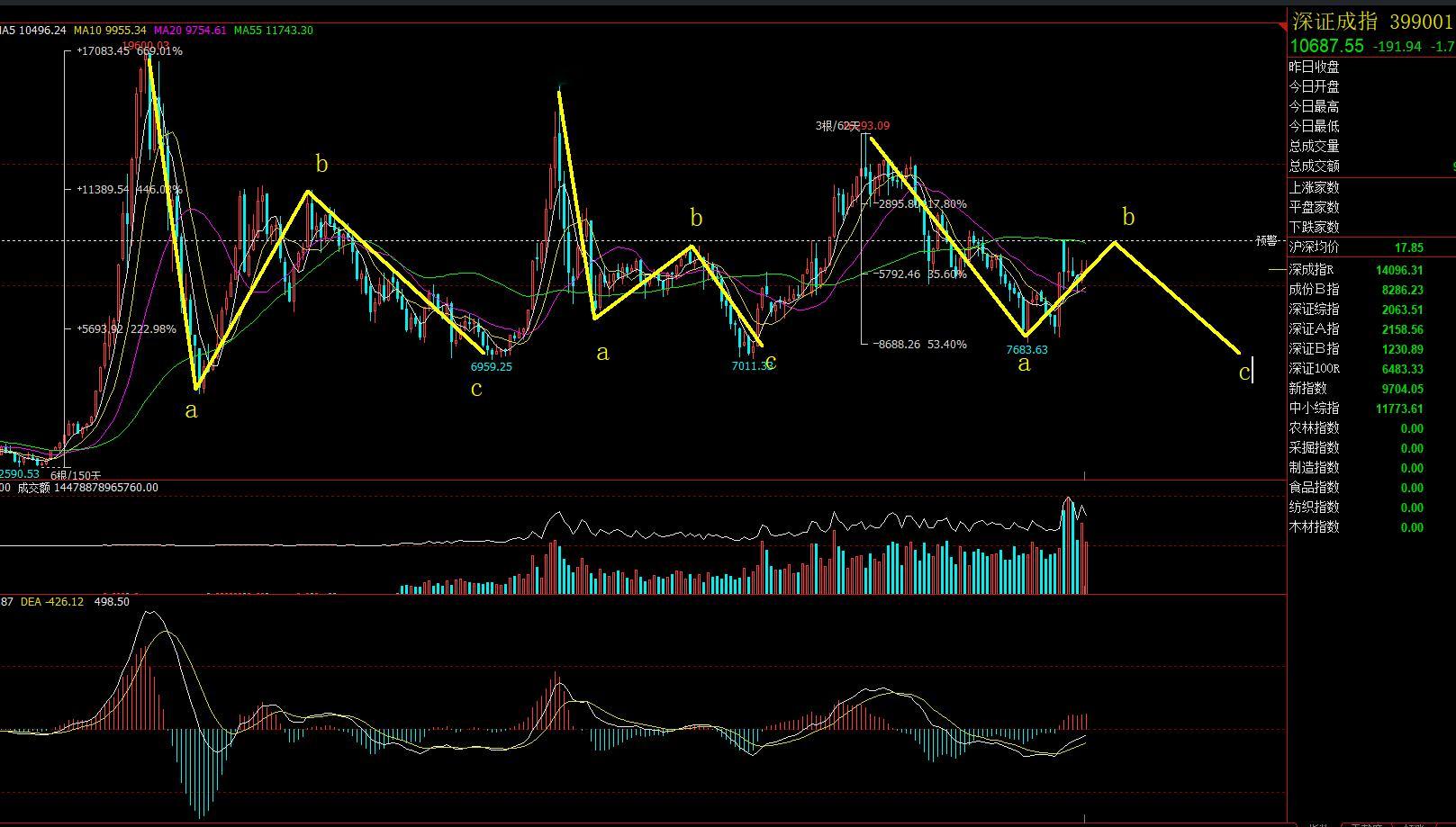1456x827 pixels.
Task: Click the 11773.61 value for 中小综指
Action: [x=1399, y=409]
